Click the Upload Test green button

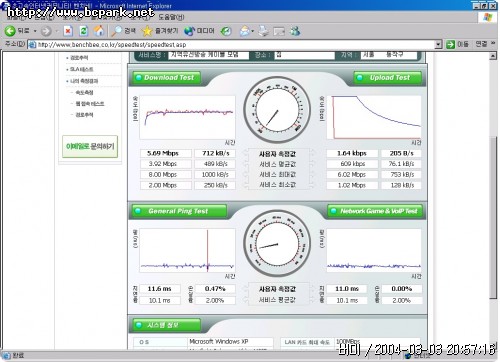tap(387, 78)
